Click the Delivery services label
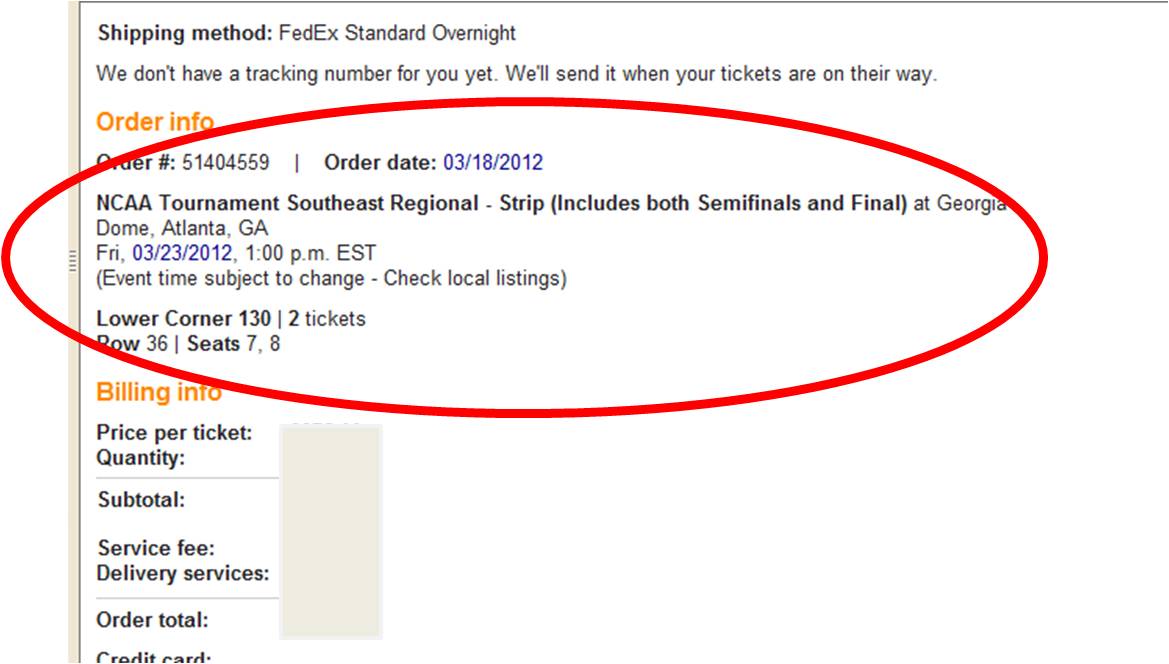Image resolution: width=1169 pixels, height=664 pixels. pyautogui.click(x=183, y=573)
